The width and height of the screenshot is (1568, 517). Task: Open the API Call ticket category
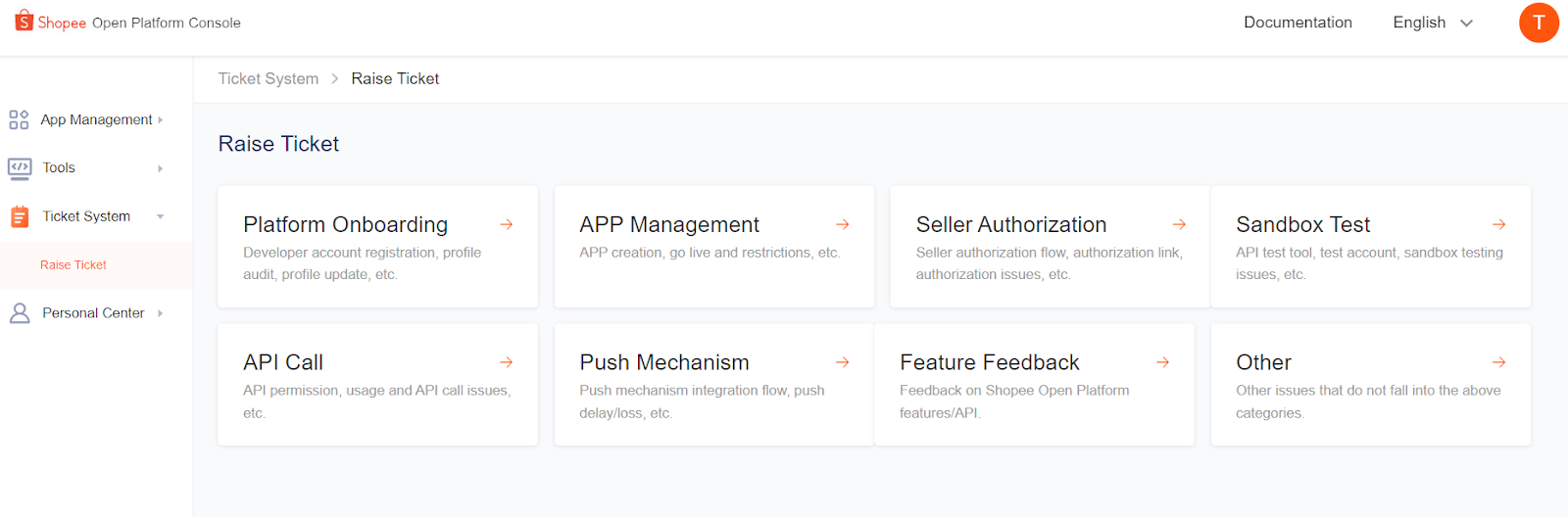coord(377,385)
